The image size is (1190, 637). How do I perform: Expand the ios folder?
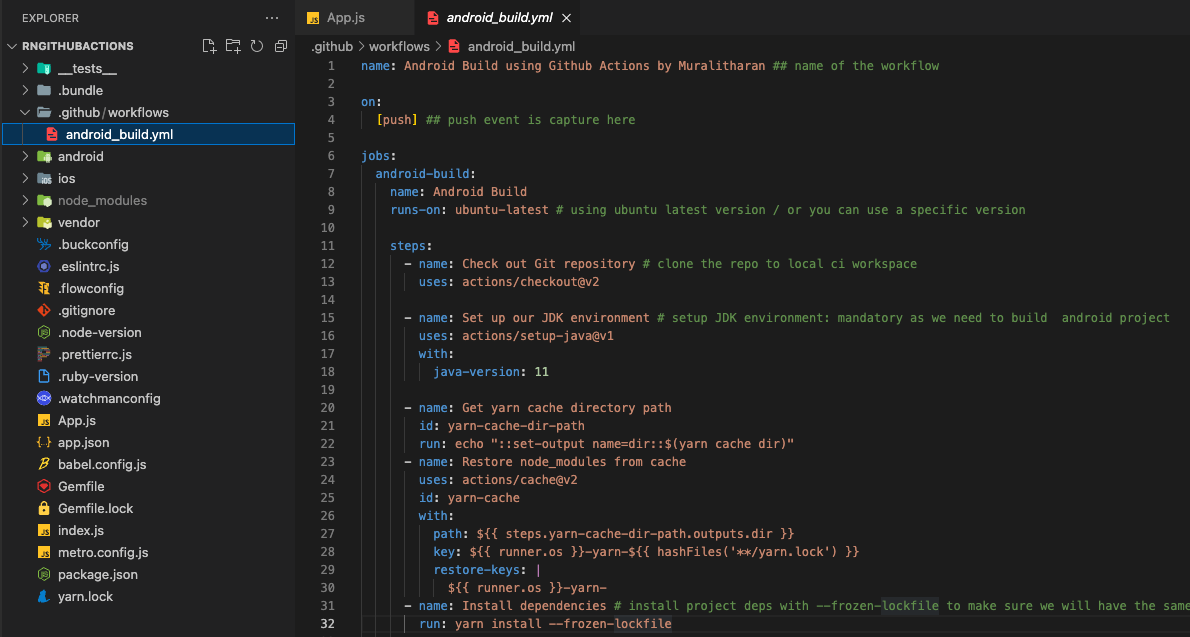[25, 178]
